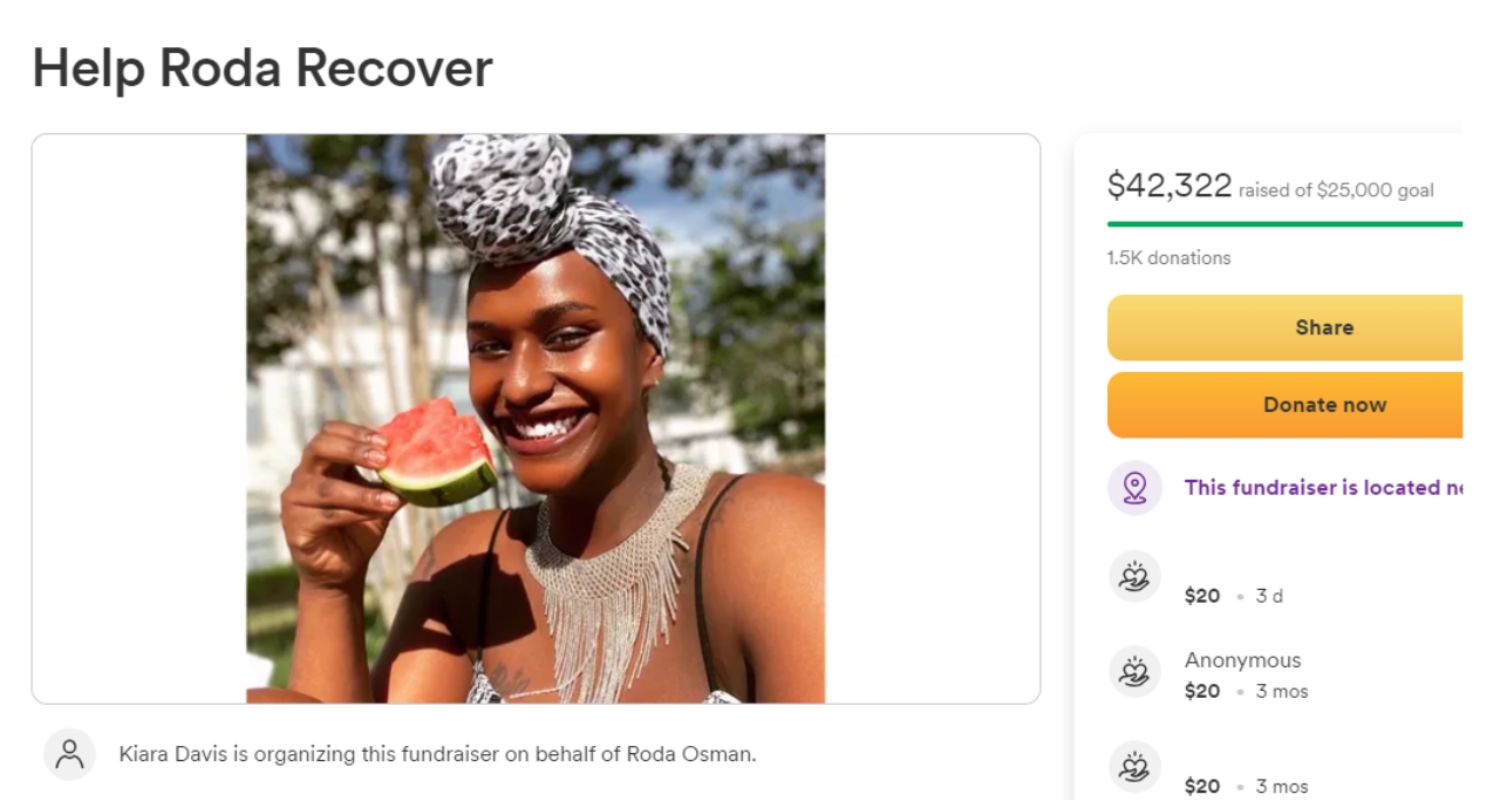Click the 'Anonymous' donor name
This screenshot has width=1500, height=800.
(1242, 660)
